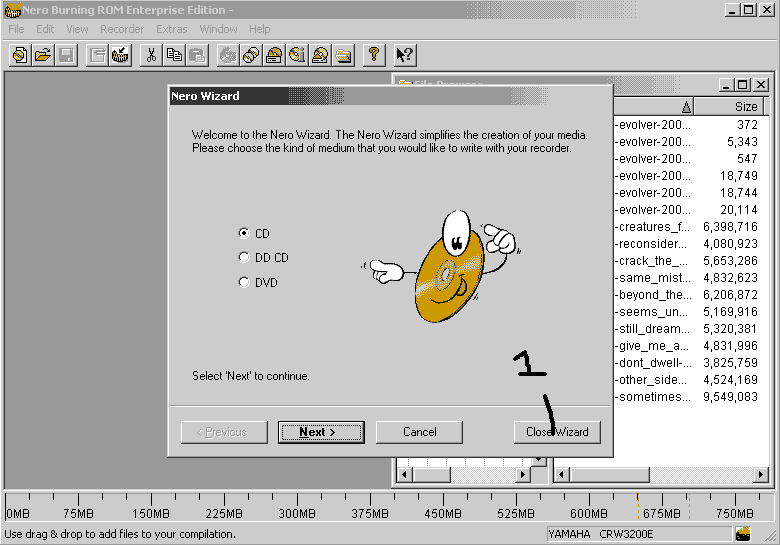Click the 375MB mark on the capacity ruler
The image size is (780, 545).
coord(370,513)
